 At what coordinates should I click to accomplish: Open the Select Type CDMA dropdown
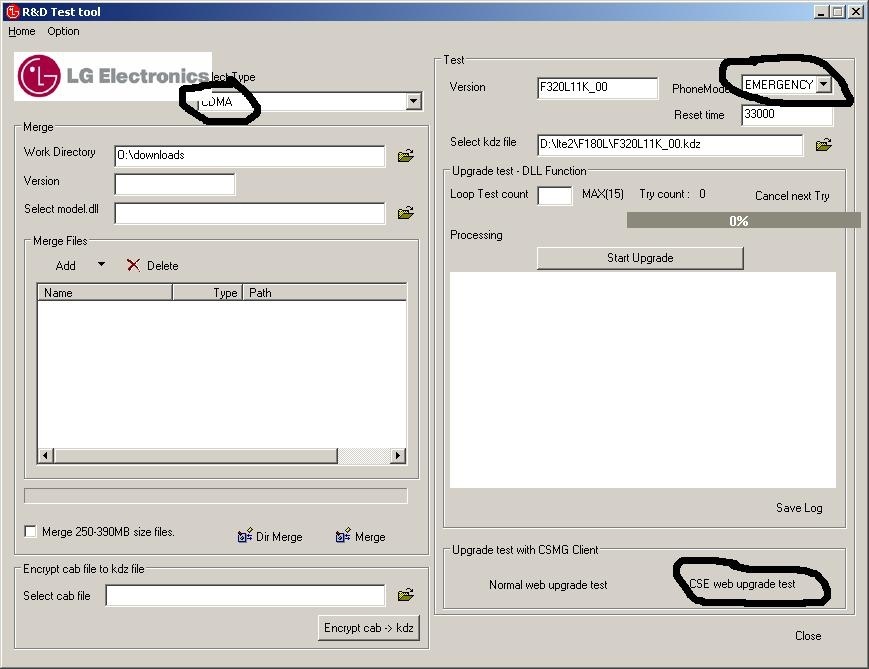pos(413,101)
